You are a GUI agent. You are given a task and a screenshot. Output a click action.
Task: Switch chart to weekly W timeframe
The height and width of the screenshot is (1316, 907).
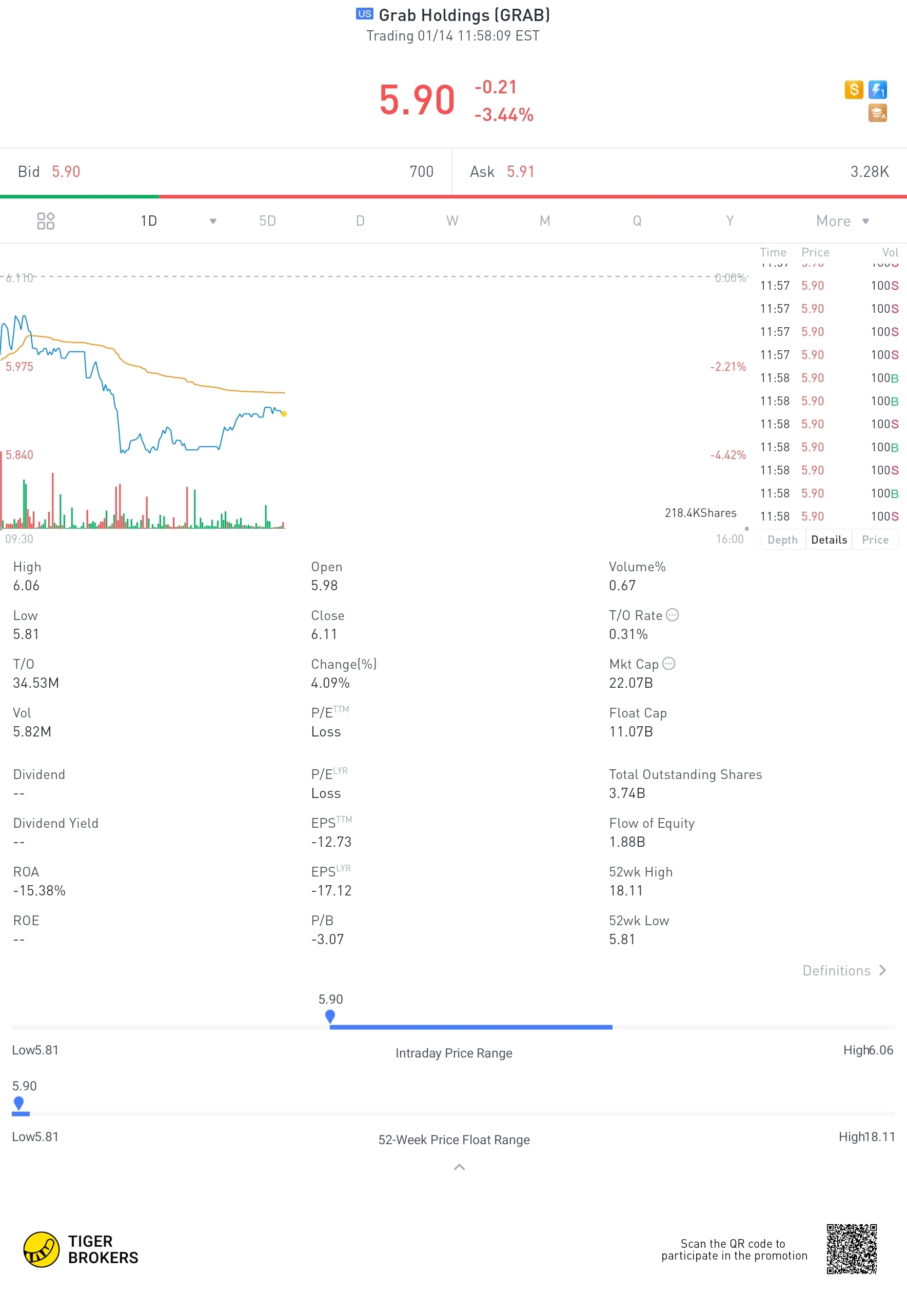(x=452, y=221)
